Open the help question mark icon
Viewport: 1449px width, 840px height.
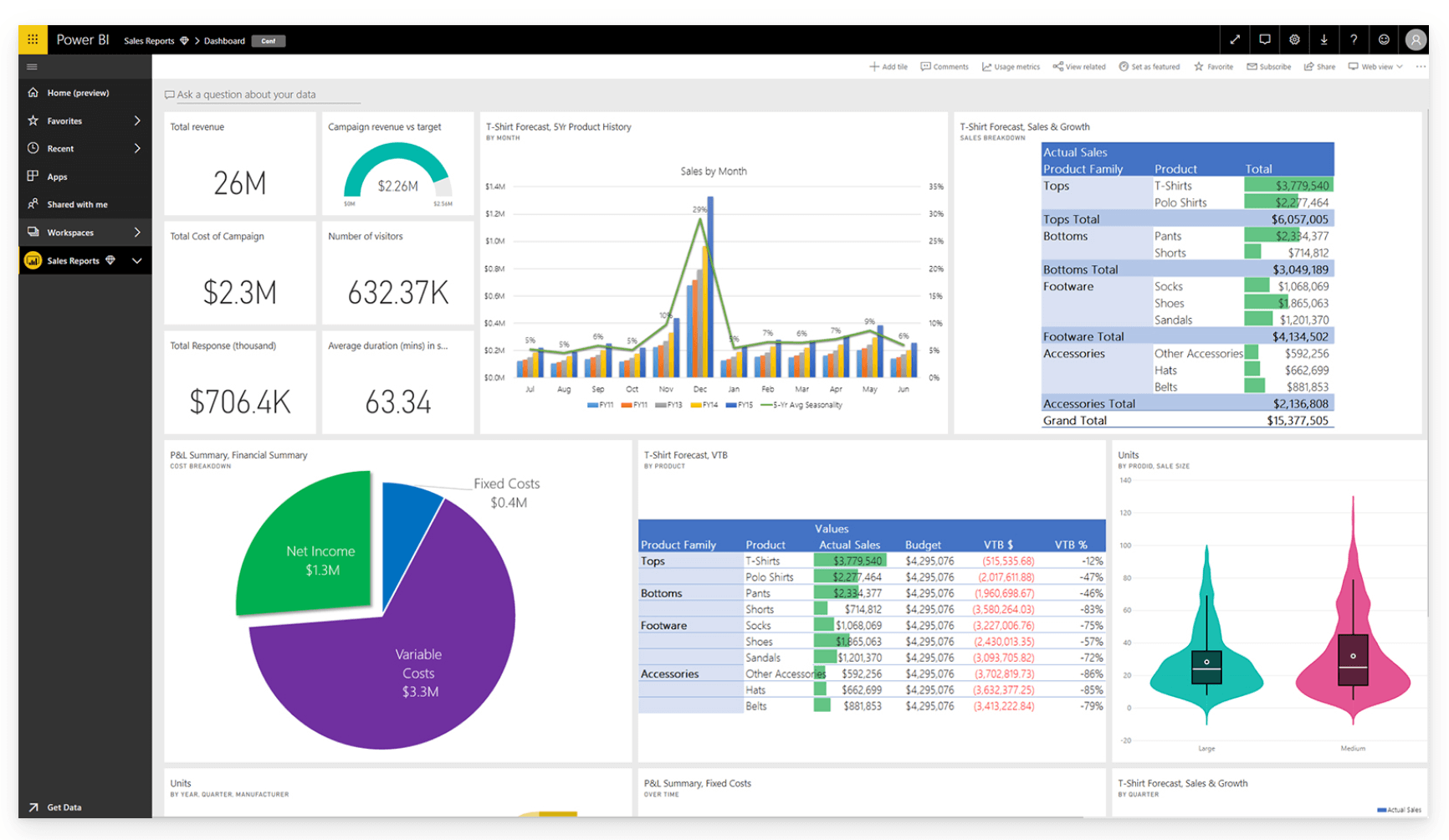pos(1354,39)
